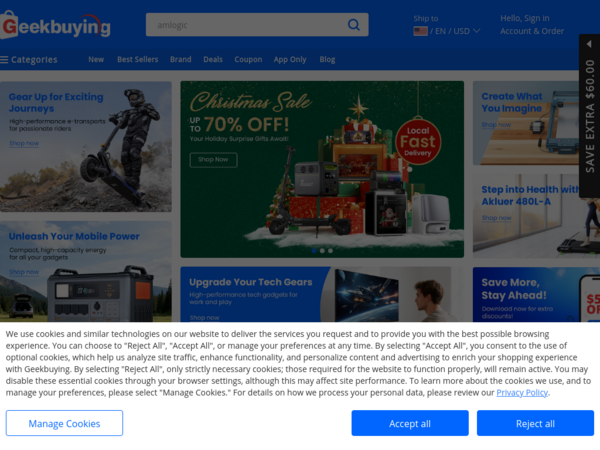Focus the amlogic search field
The height and width of the screenshot is (450, 600).
click(x=247, y=25)
